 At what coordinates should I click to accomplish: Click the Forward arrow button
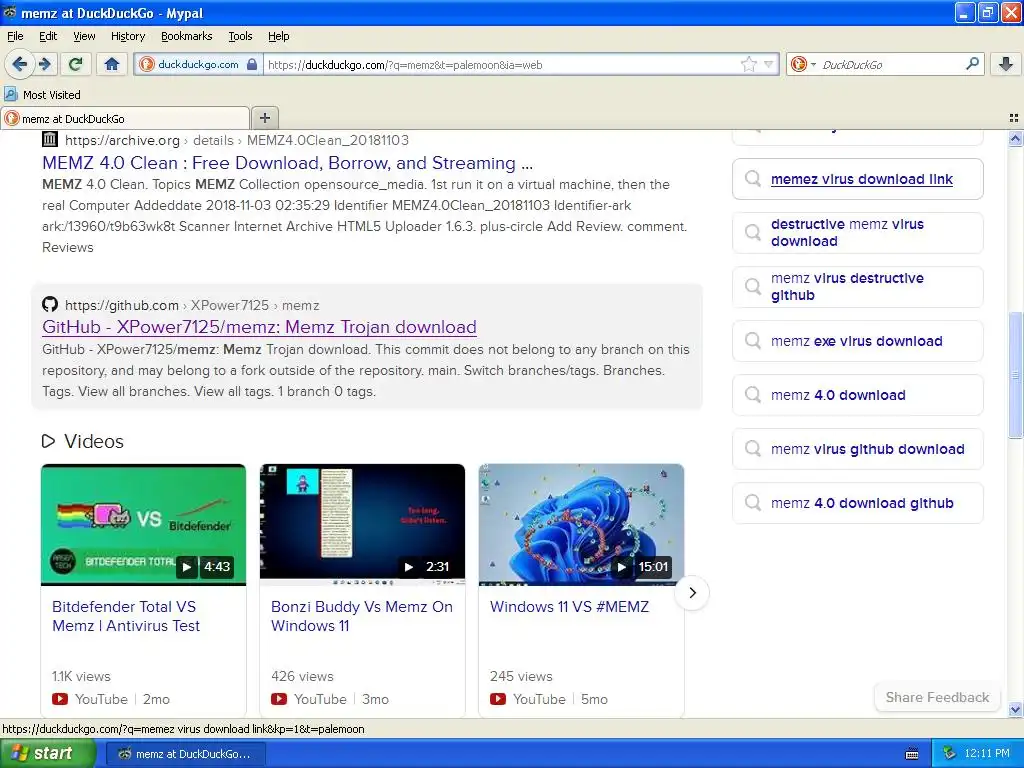point(44,64)
